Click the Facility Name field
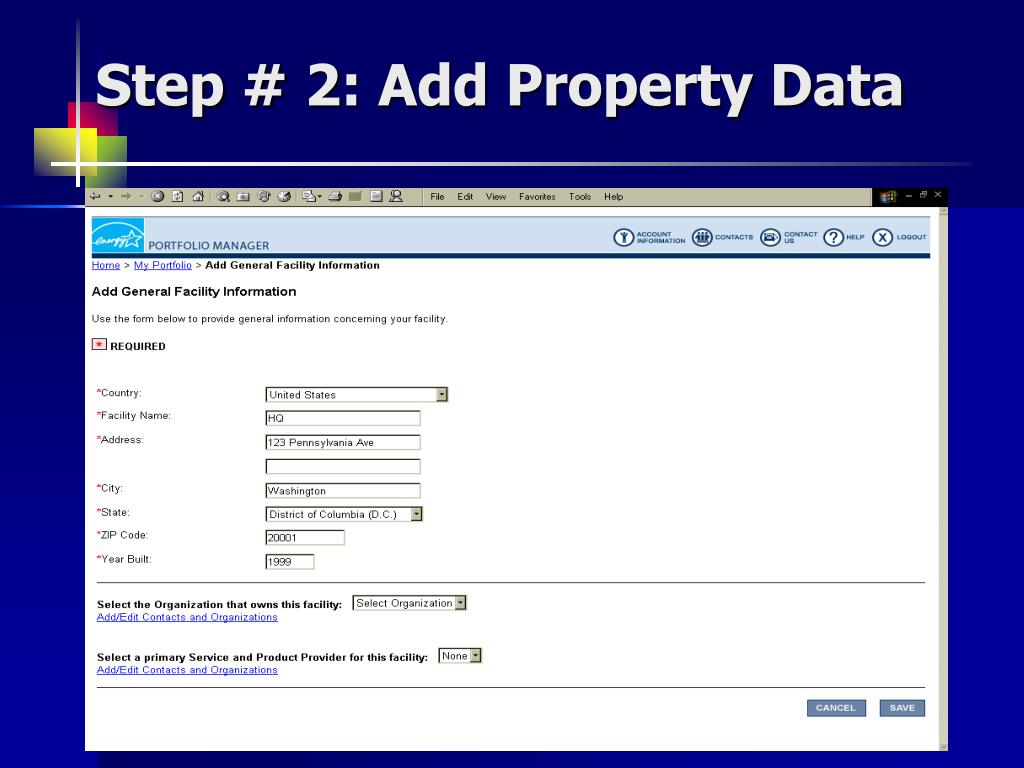Image resolution: width=1024 pixels, height=768 pixels. (x=343, y=418)
